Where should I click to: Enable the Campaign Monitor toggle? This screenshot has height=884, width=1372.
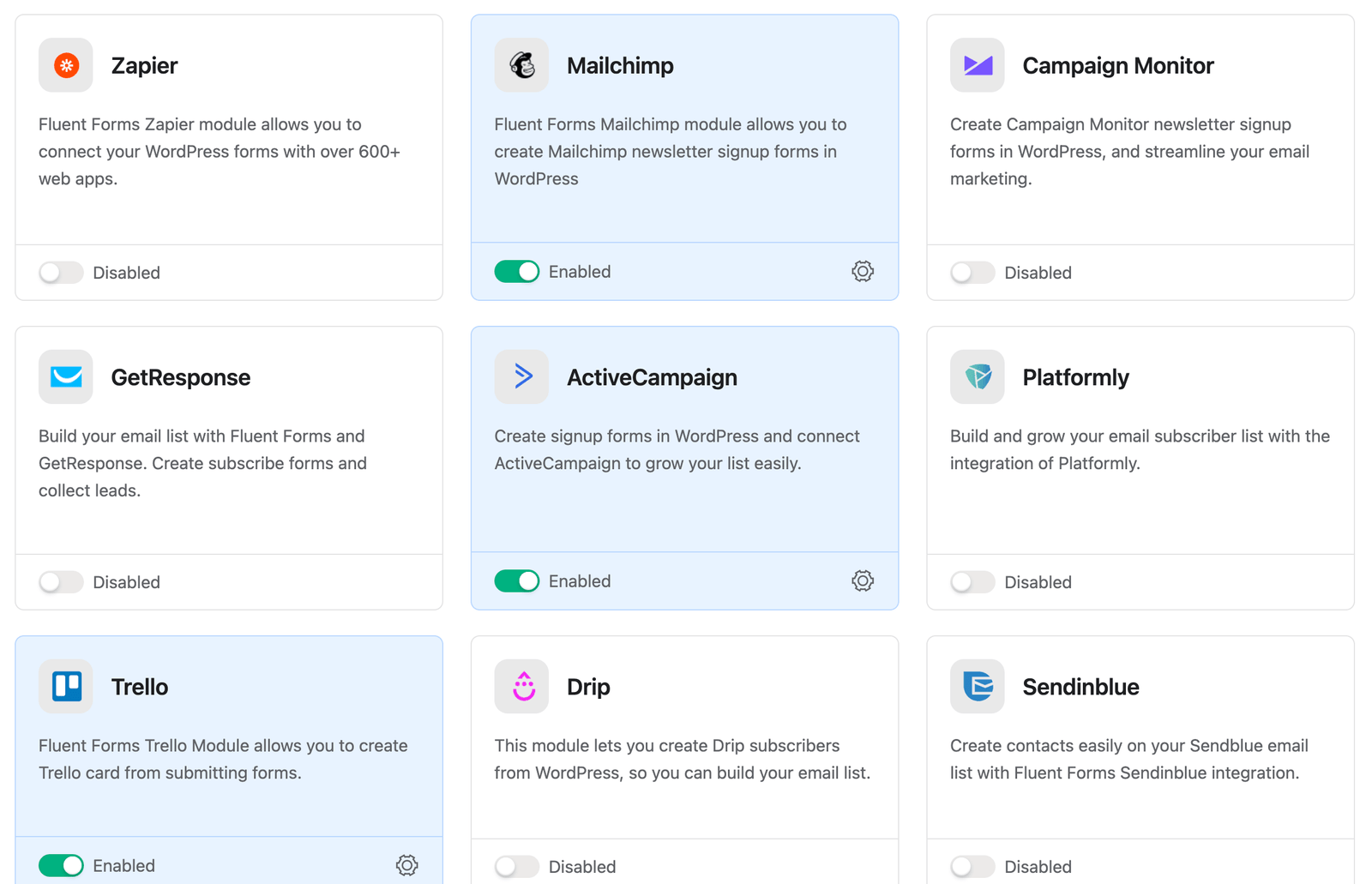point(972,273)
